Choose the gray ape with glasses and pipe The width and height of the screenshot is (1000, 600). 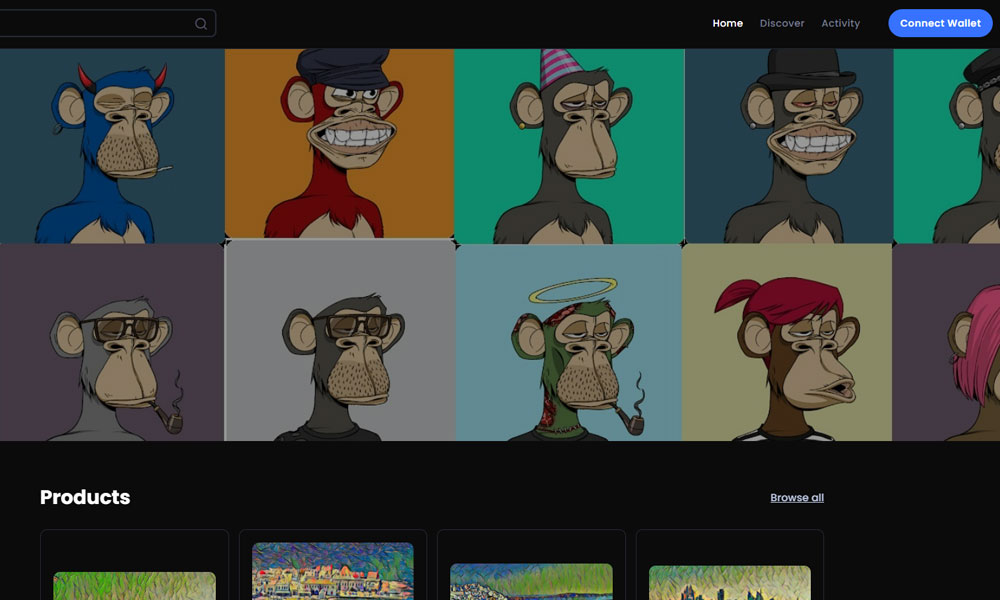[x=112, y=342]
